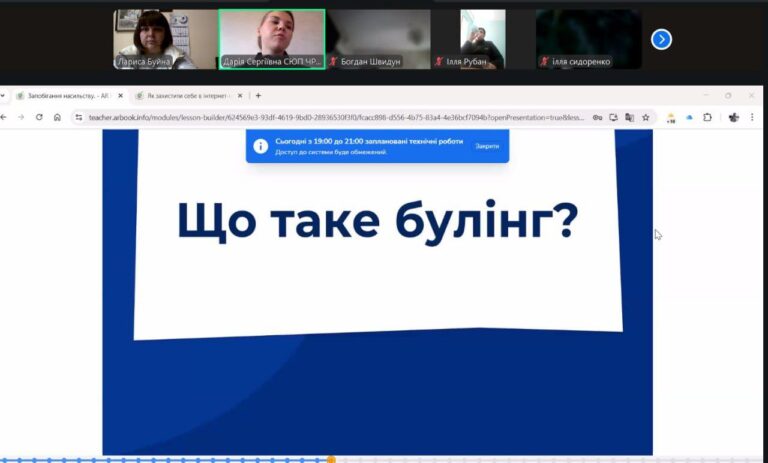The image size is (768, 463).
Task: Show more participants with the blue arrow
Action: [x=661, y=39]
